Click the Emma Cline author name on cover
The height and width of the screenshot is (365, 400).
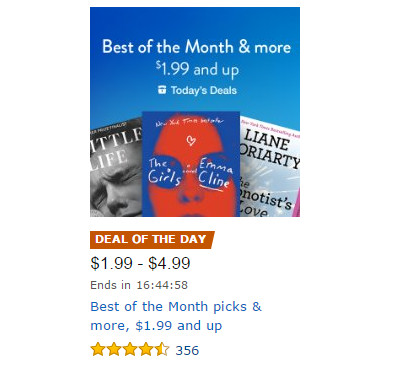click(215, 173)
